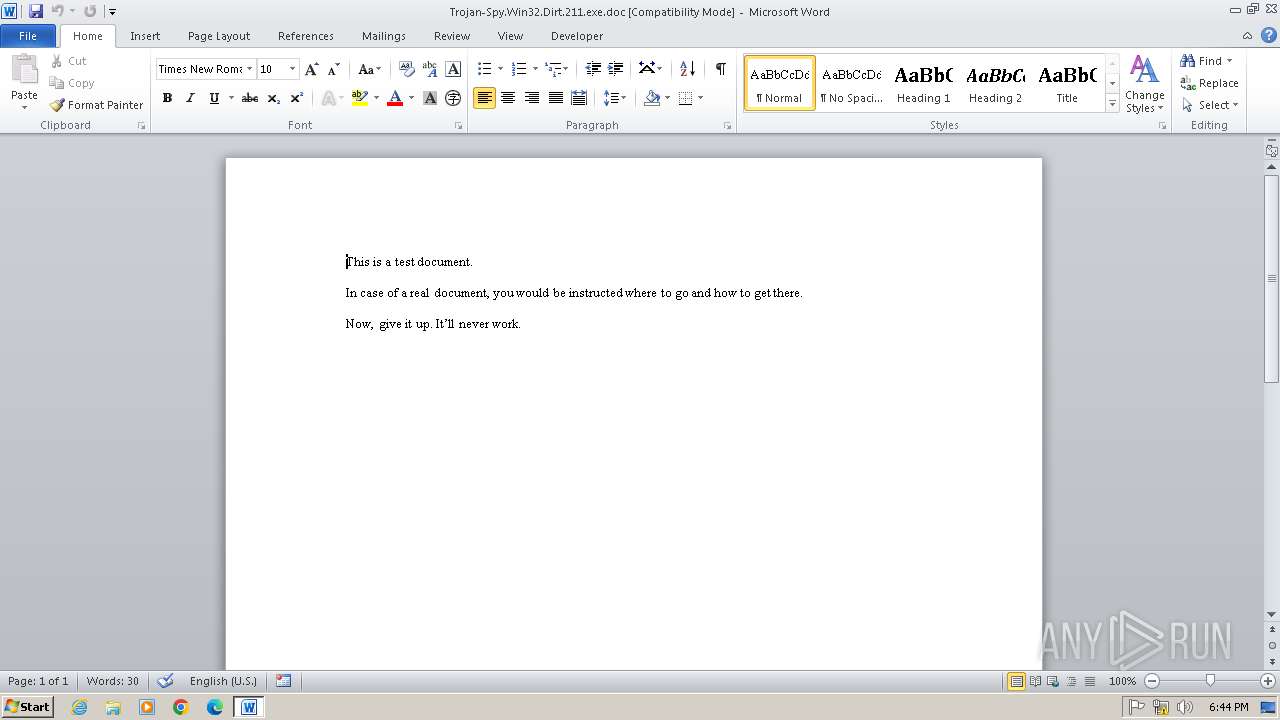The width and height of the screenshot is (1280, 720).
Task: Click the Start button on taskbar
Action: (x=28, y=706)
